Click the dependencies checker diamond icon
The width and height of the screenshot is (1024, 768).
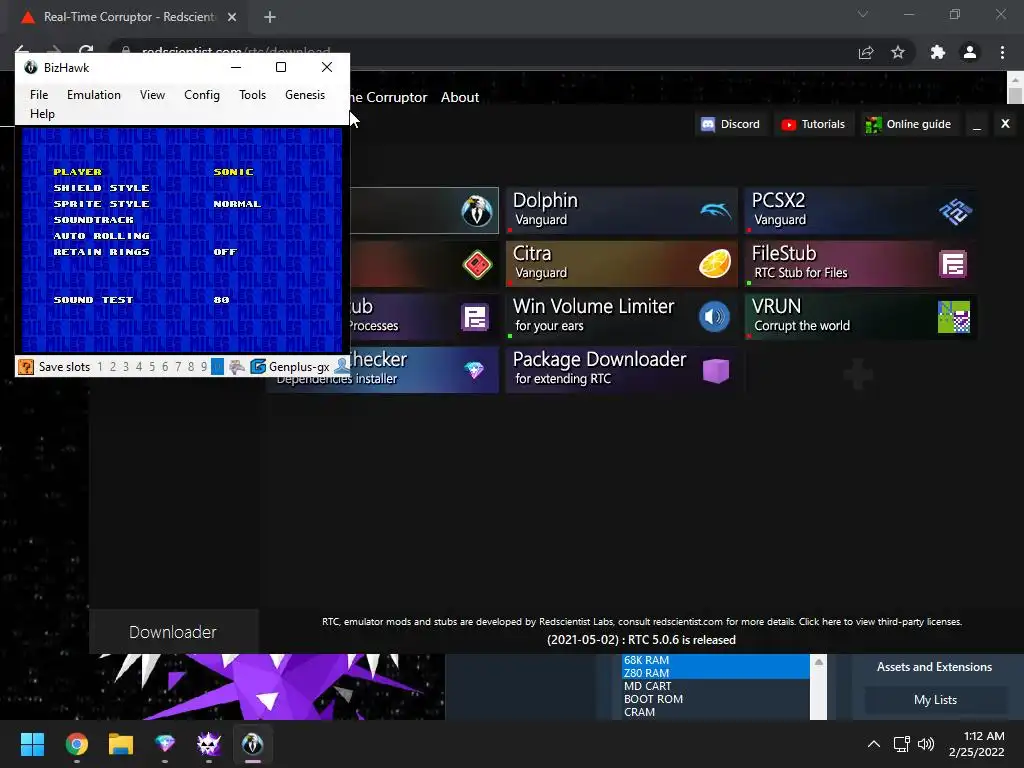(474, 370)
